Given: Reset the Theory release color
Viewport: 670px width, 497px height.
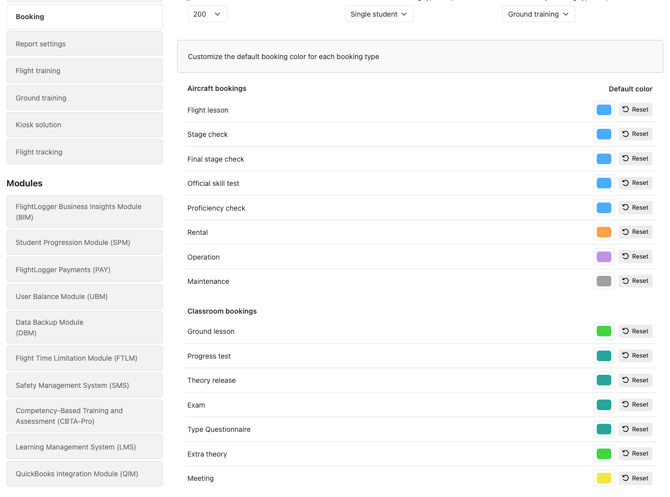Looking at the screenshot, I should click(x=635, y=380).
